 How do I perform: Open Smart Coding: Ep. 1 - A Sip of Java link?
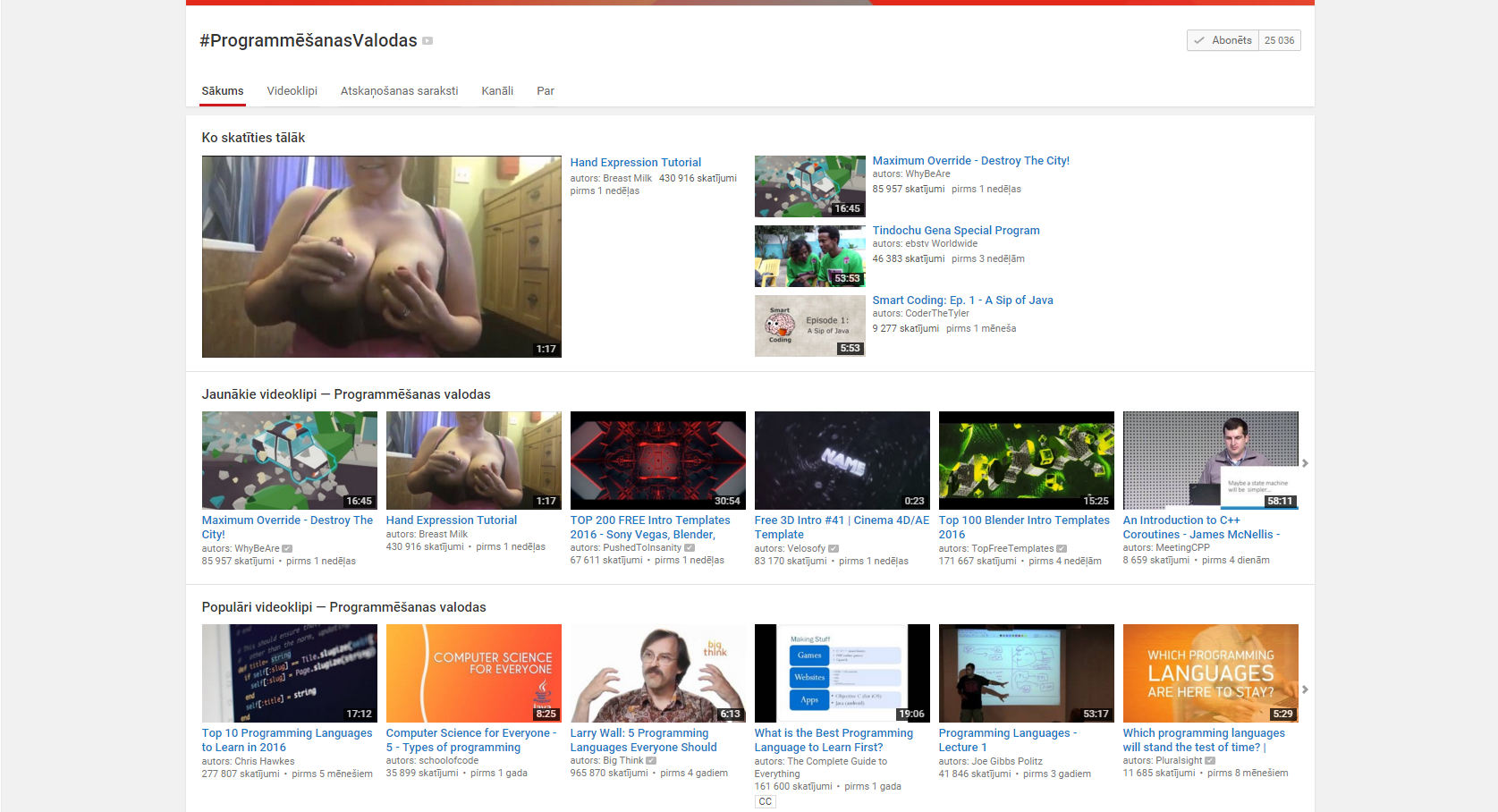point(963,300)
